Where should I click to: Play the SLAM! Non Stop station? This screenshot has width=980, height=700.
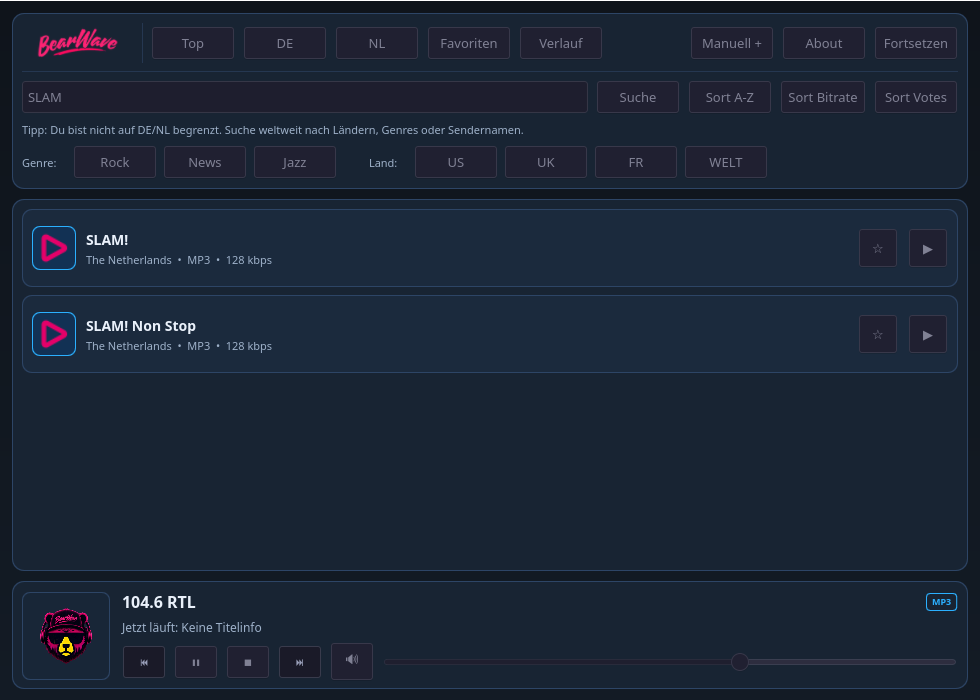[x=928, y=334]
